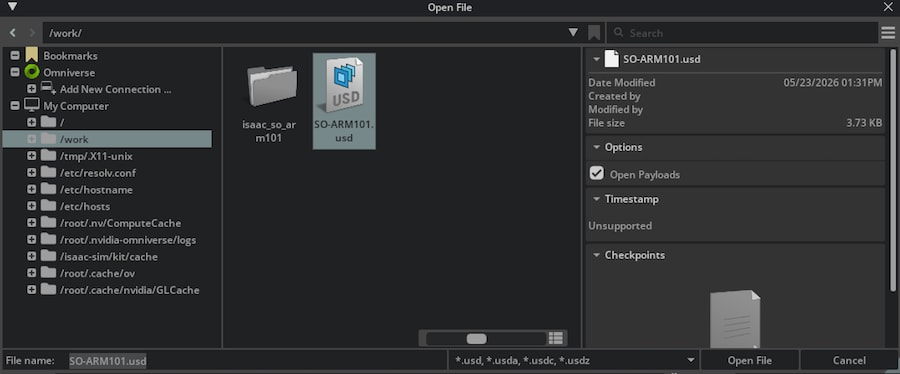
Task: Collapse the Omniverse tree node
Action: coord(15,72)
